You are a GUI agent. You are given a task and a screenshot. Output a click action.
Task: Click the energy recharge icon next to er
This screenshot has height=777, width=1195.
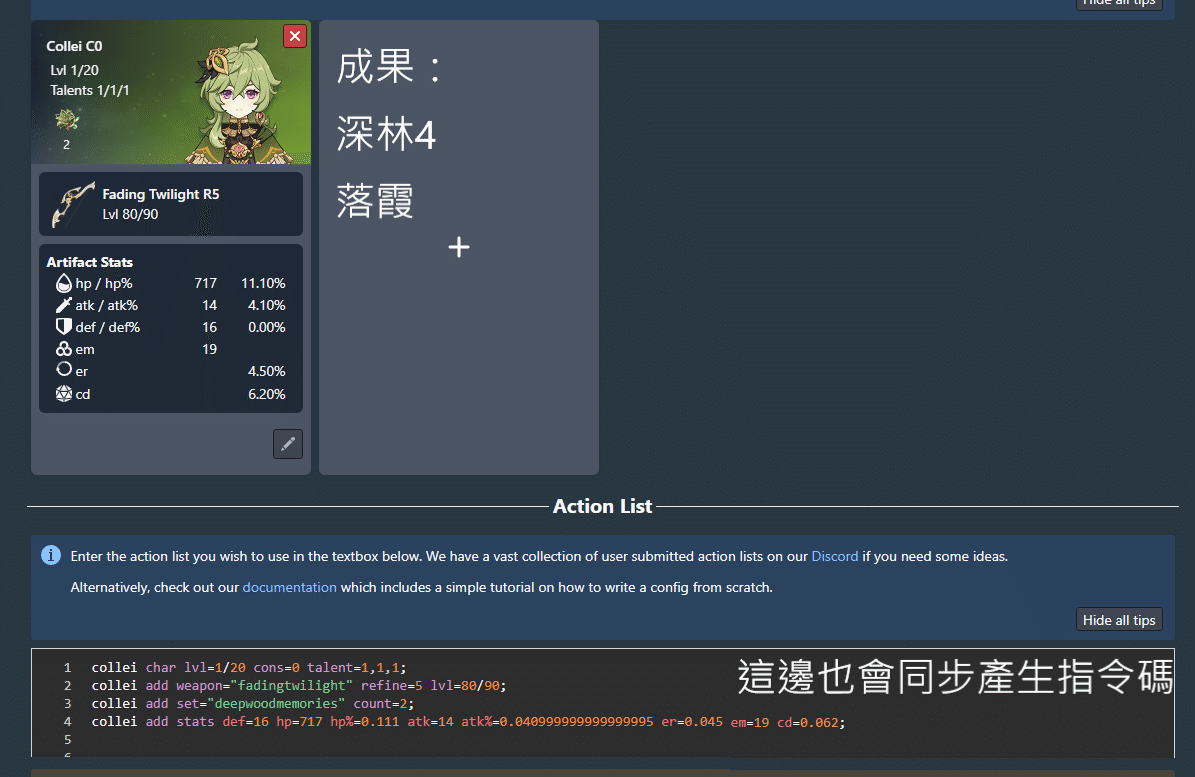pyautogui.click(x=64, y=370)
